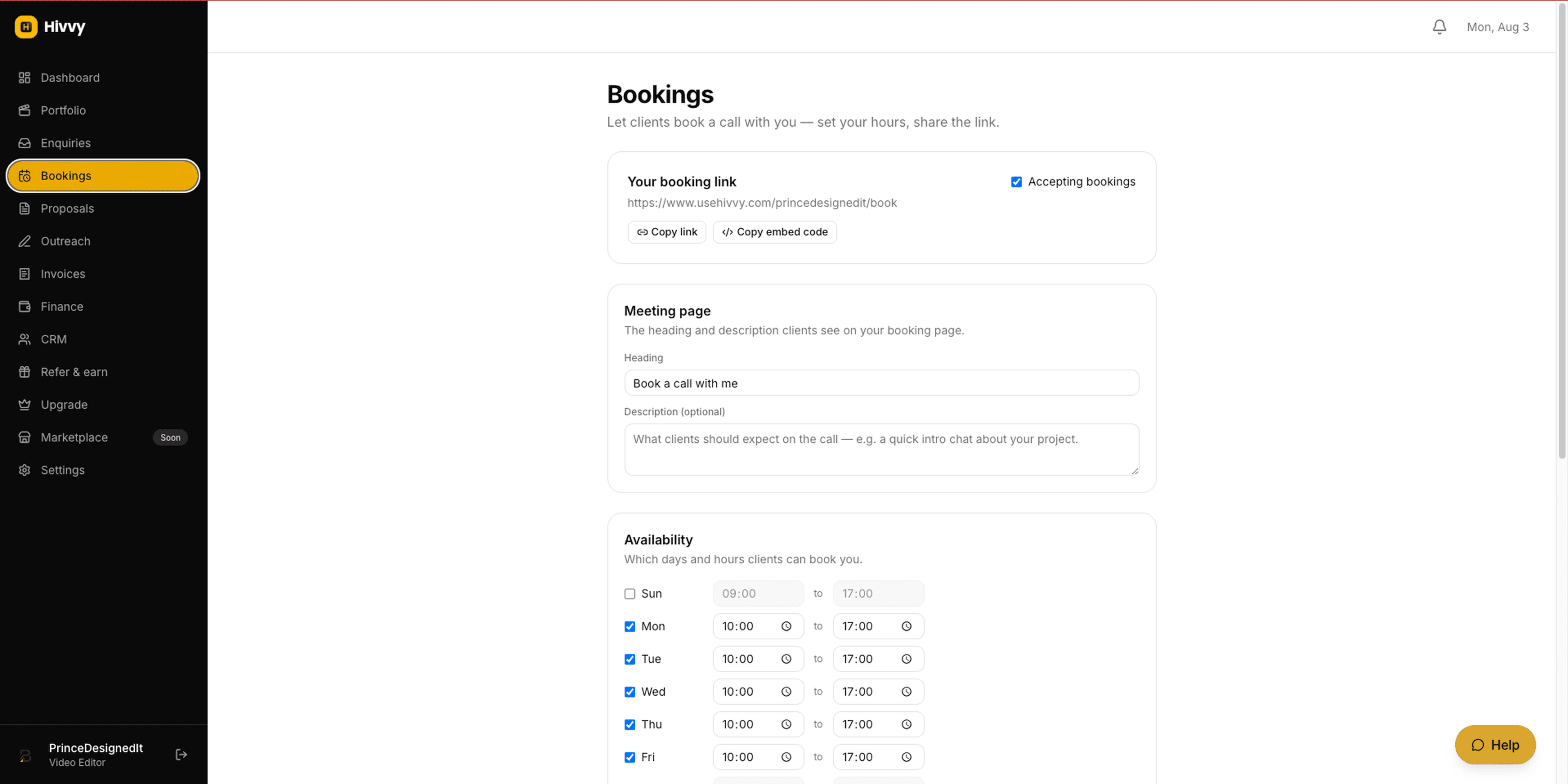Click the page vertical scrollbar
1568x784 pixels.
tap(1562, 231)
